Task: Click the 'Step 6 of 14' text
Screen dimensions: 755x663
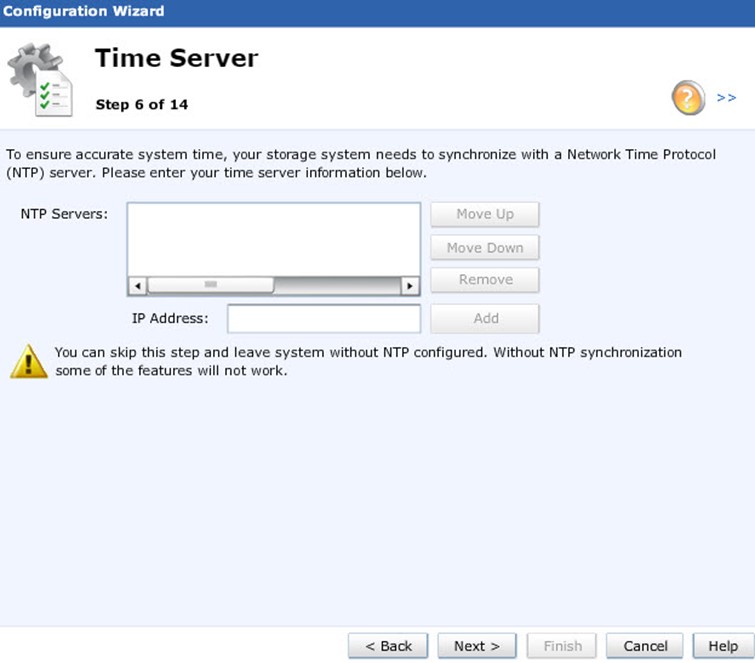Action: [142, 104]
